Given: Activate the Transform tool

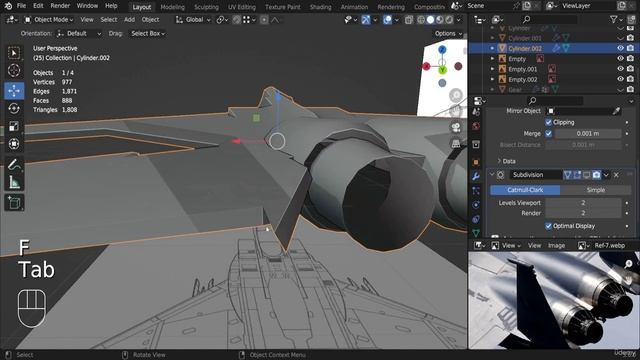Looking at the screenshot, I should click(x=14, y=144).
